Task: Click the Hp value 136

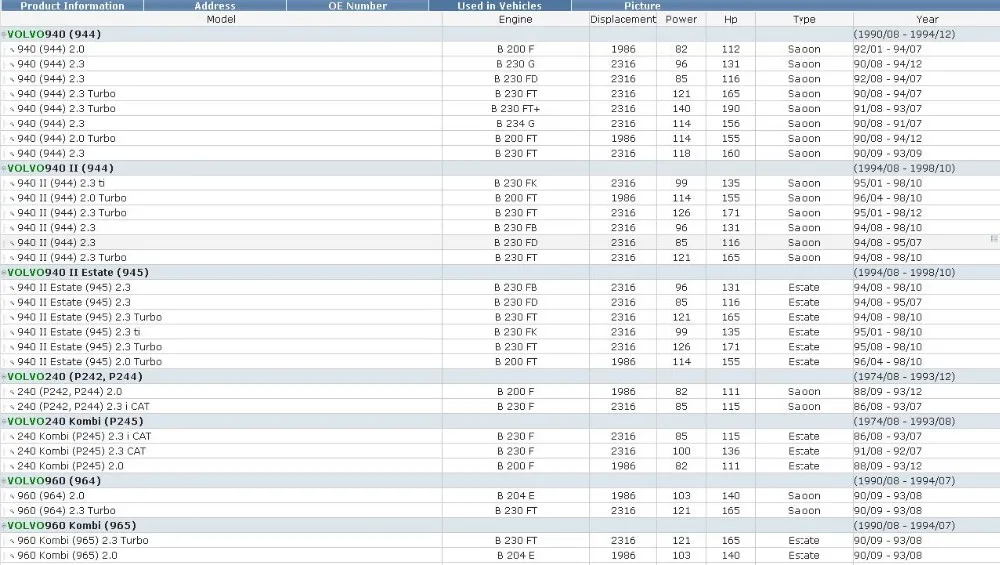Action: (731, 451)
